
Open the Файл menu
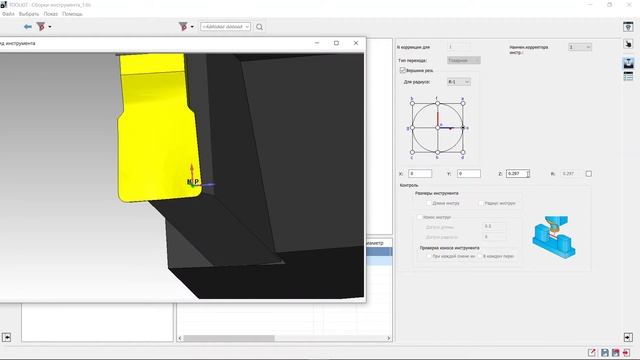(x=8, y=14)
